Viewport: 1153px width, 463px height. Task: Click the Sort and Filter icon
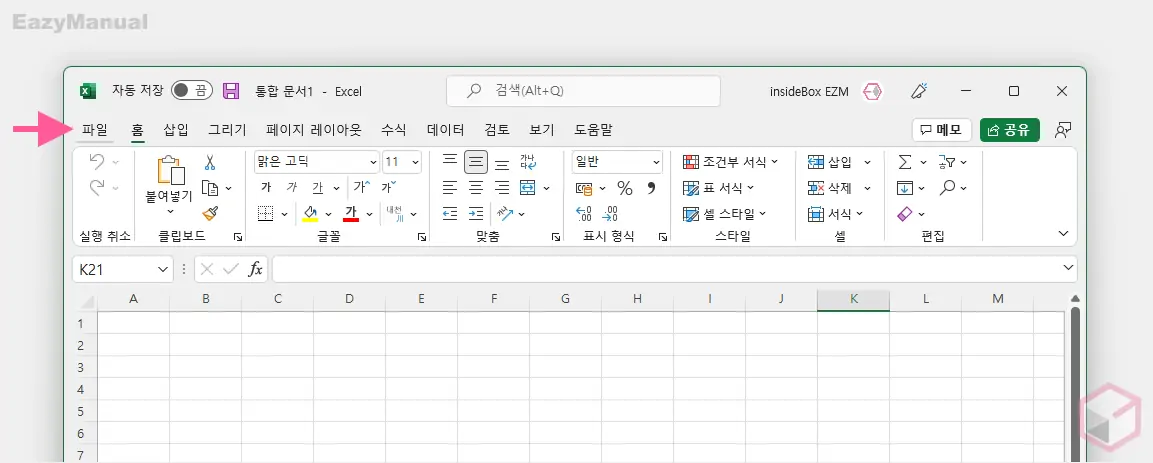947,162
